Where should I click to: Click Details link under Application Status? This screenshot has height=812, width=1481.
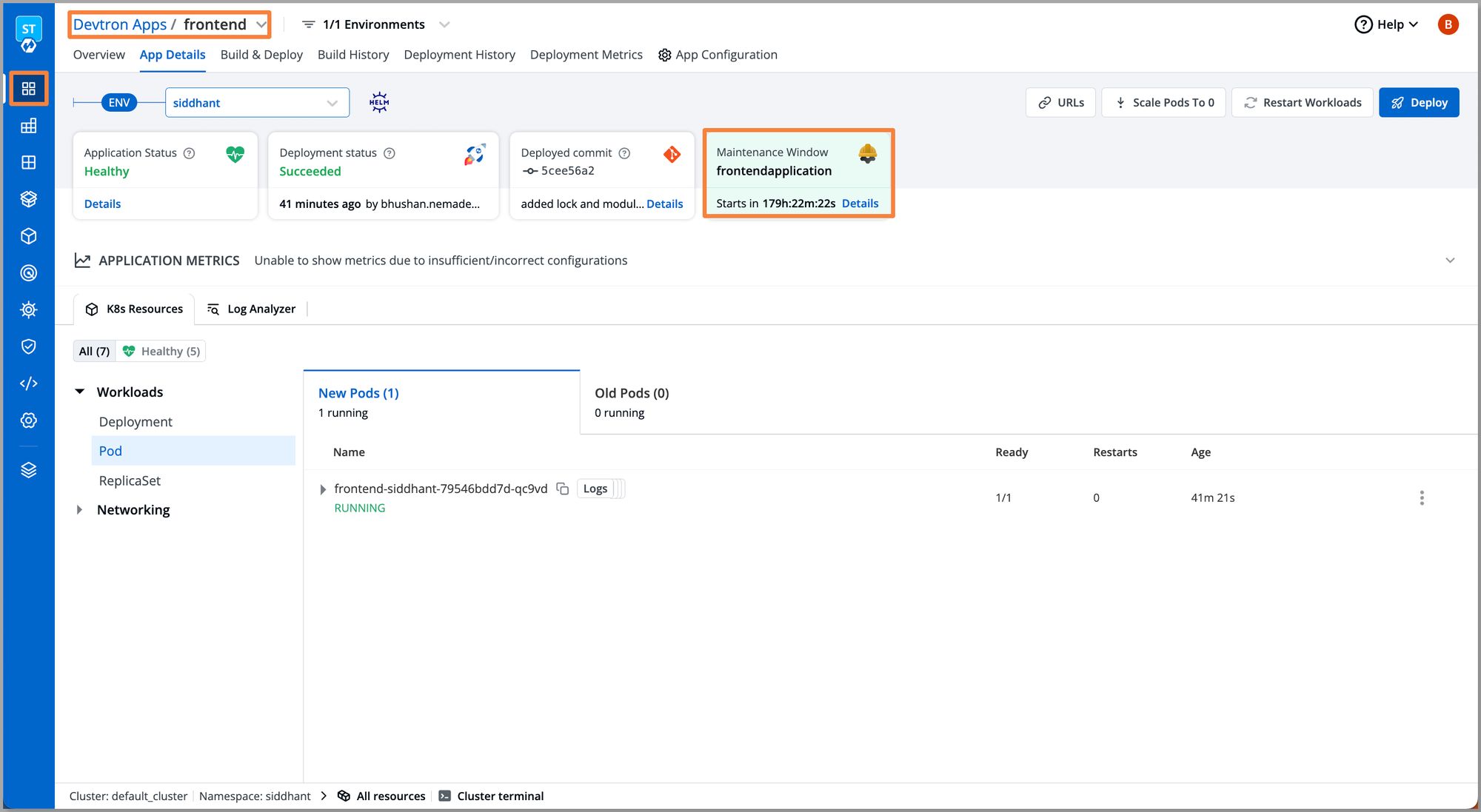(x=103, y=203)
